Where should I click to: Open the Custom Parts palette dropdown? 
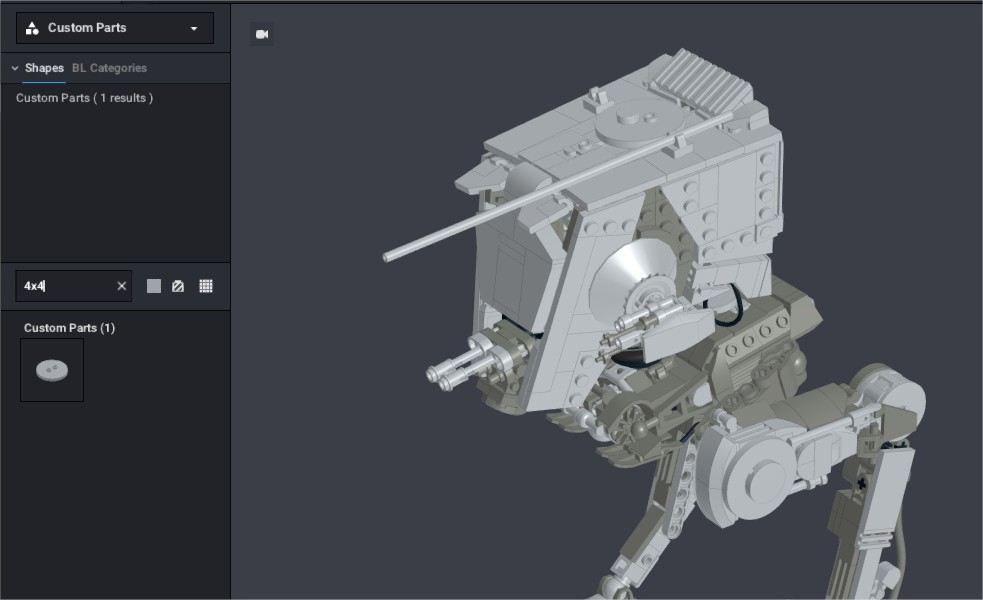(115, 28)
